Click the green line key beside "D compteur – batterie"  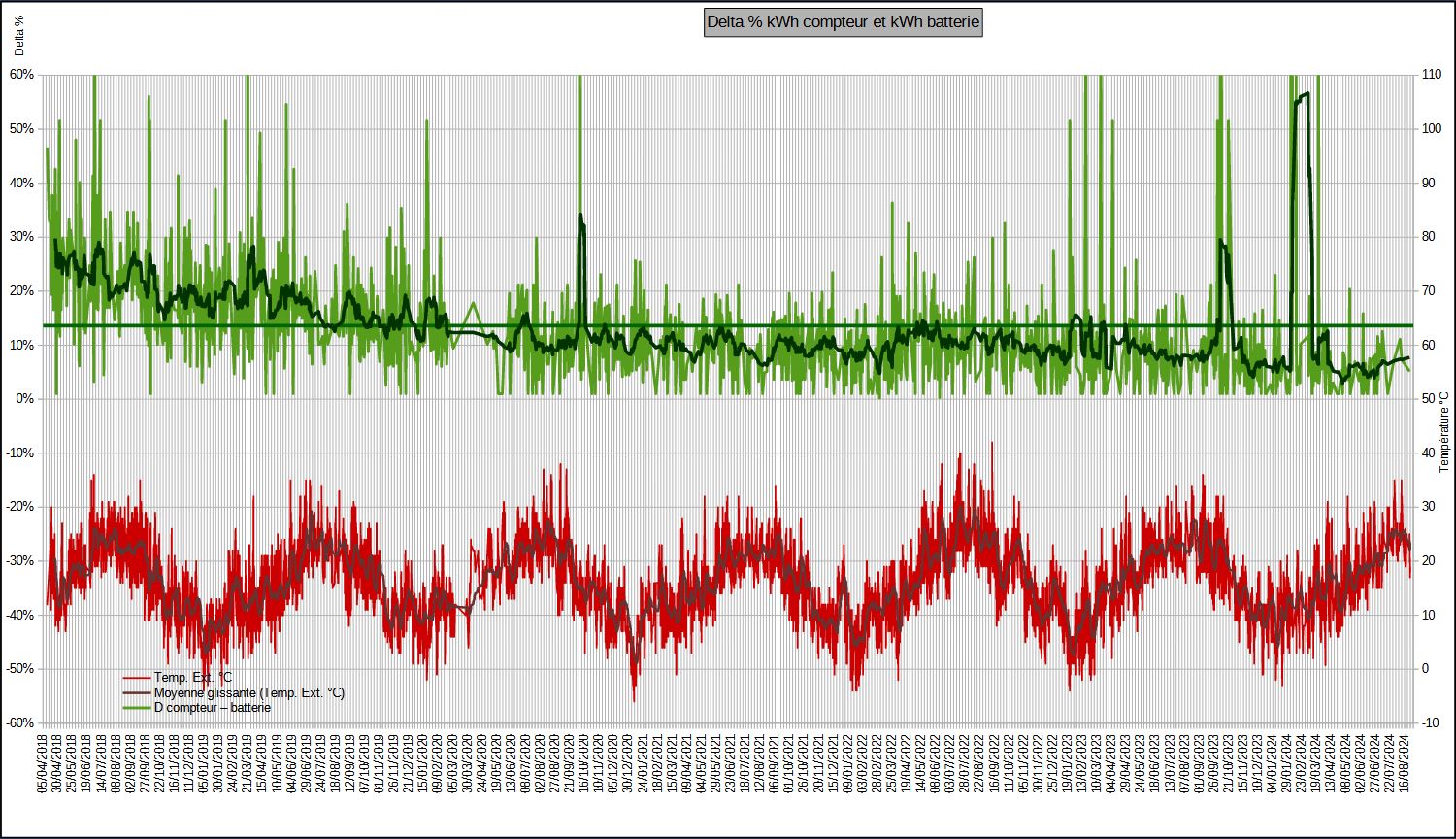point(137,707)
